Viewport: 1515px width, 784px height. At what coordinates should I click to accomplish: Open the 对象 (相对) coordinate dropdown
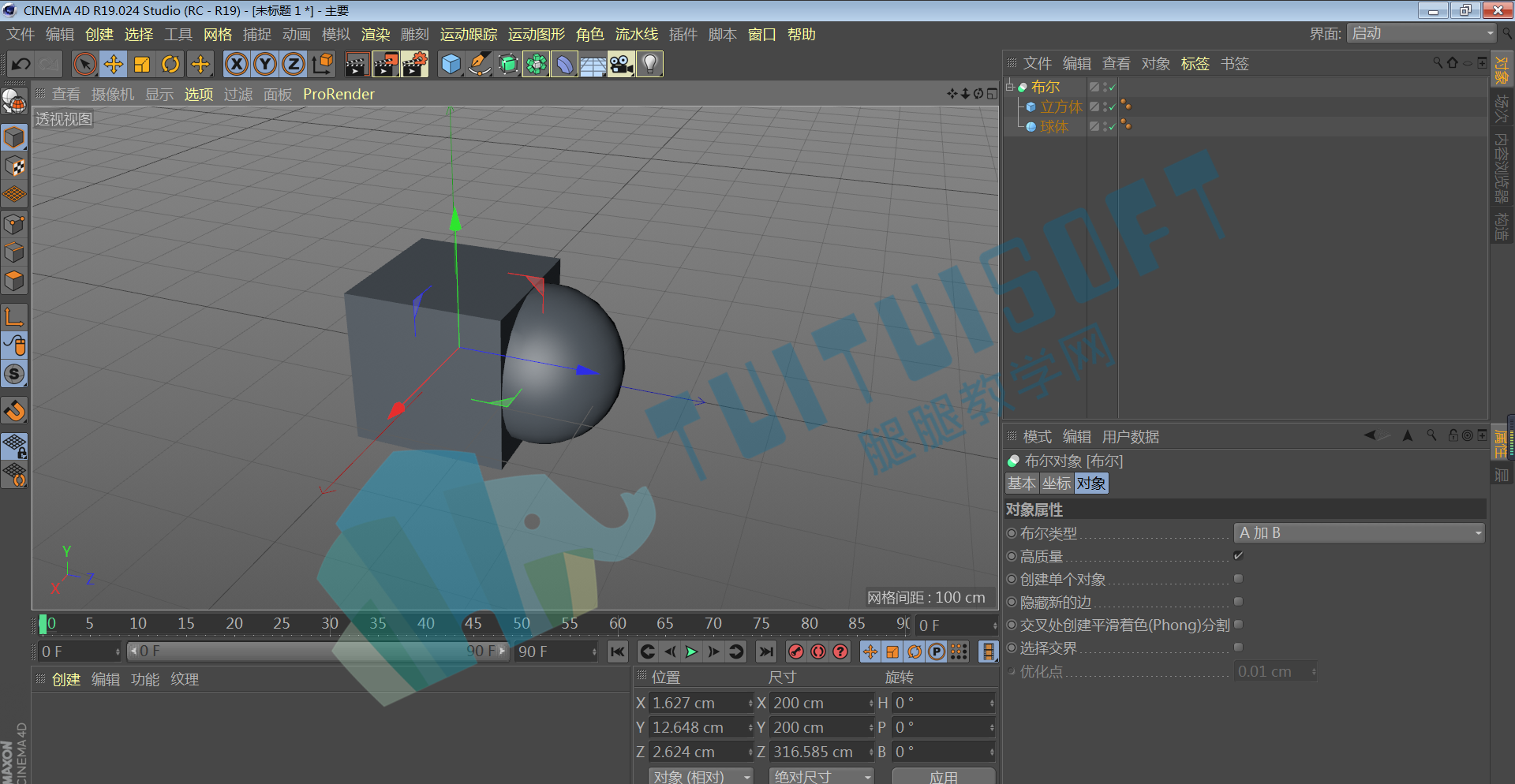coord(701,776)
